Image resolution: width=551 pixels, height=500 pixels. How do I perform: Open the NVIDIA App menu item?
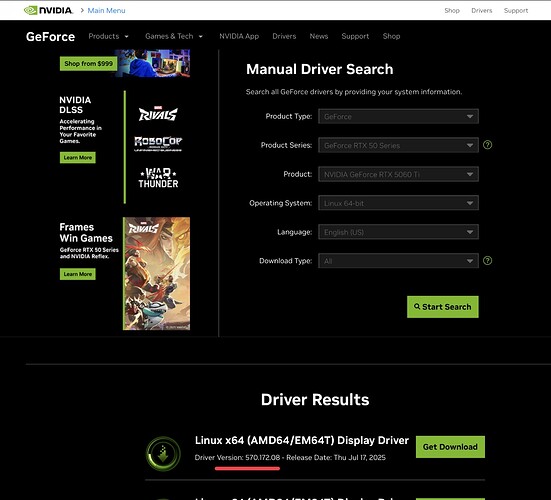tap(239, 36)
